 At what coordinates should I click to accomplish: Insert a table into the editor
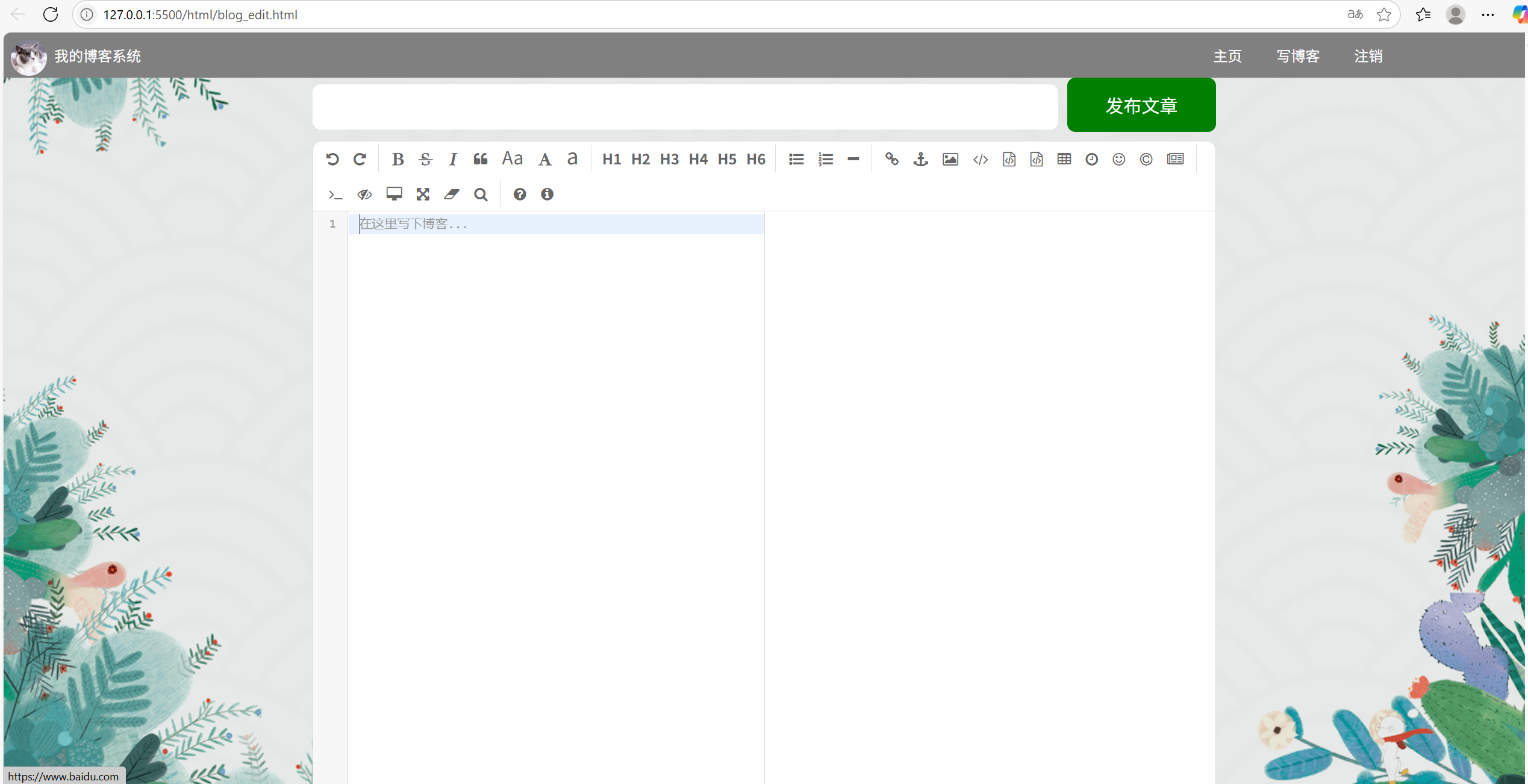tap(1064, 160)
